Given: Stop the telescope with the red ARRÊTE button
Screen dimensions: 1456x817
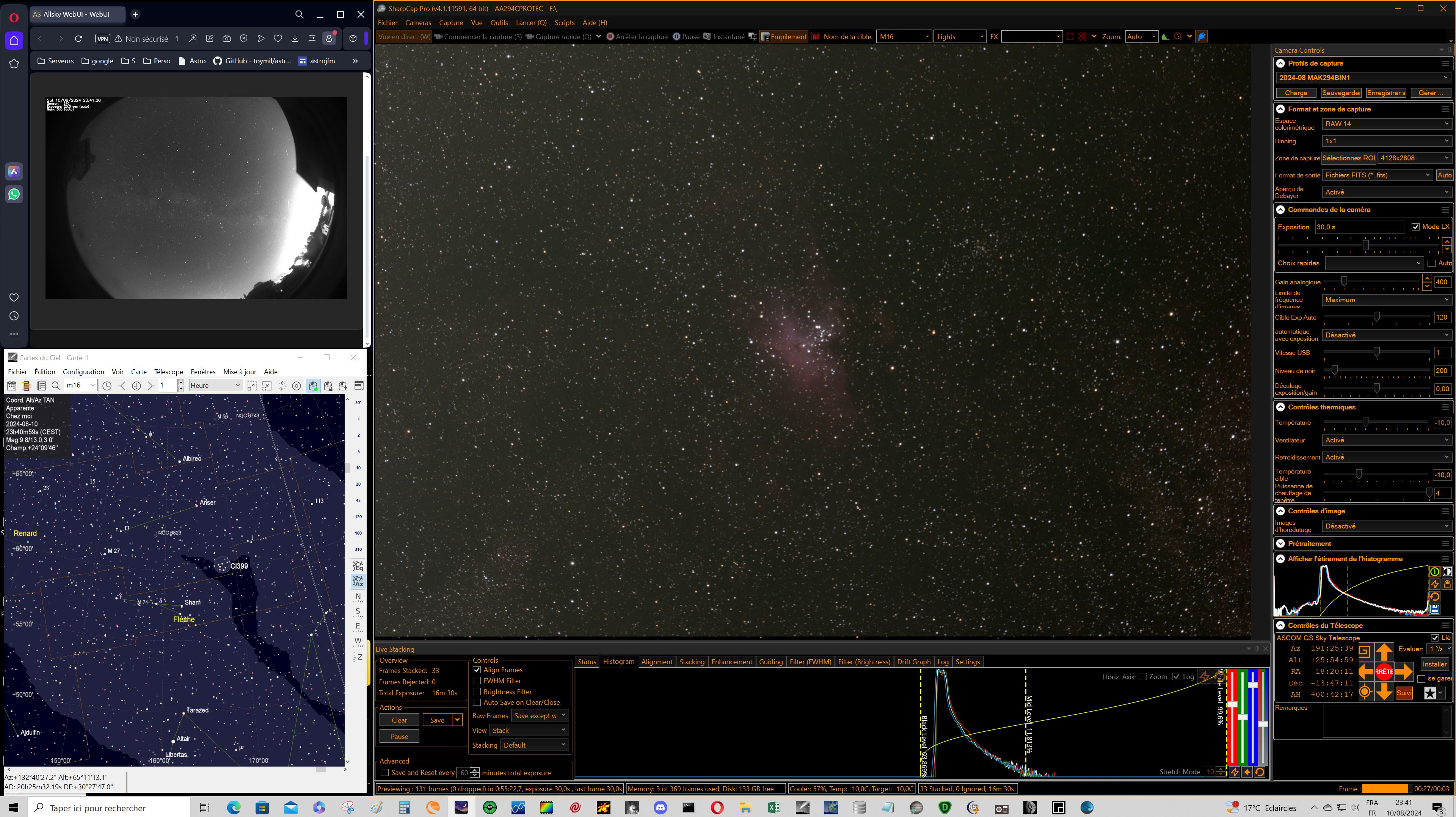Looking at the screenshot, I should [x=1384, y=671].
